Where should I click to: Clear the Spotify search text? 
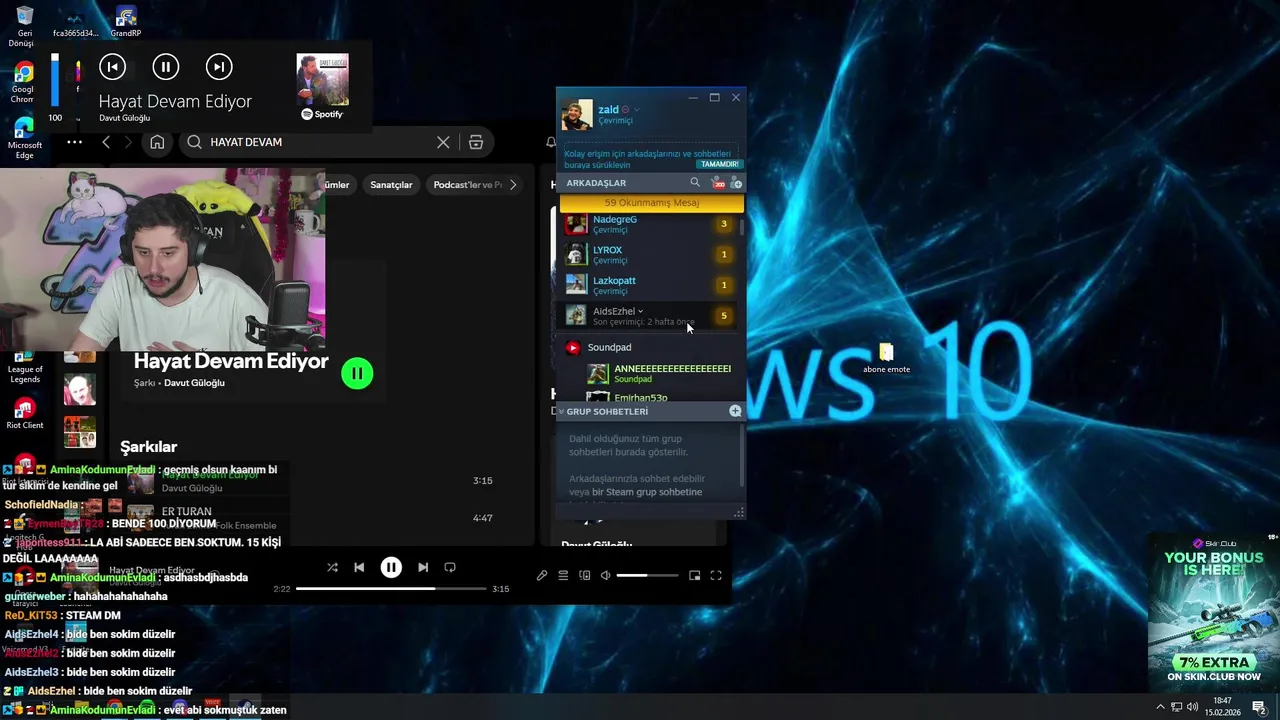[x=443, y=142]
